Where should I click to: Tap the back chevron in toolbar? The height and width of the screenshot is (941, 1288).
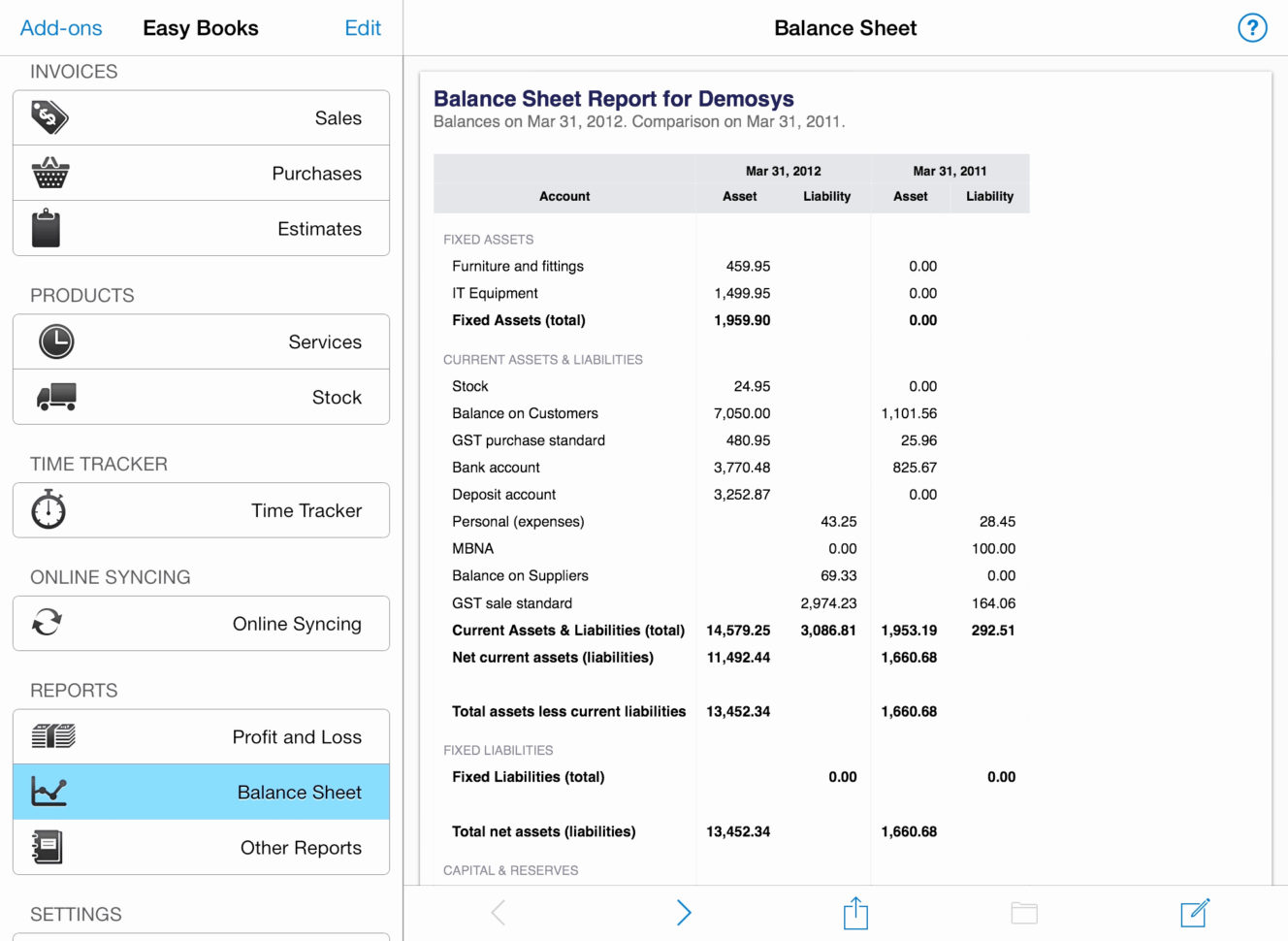(498, 912)
